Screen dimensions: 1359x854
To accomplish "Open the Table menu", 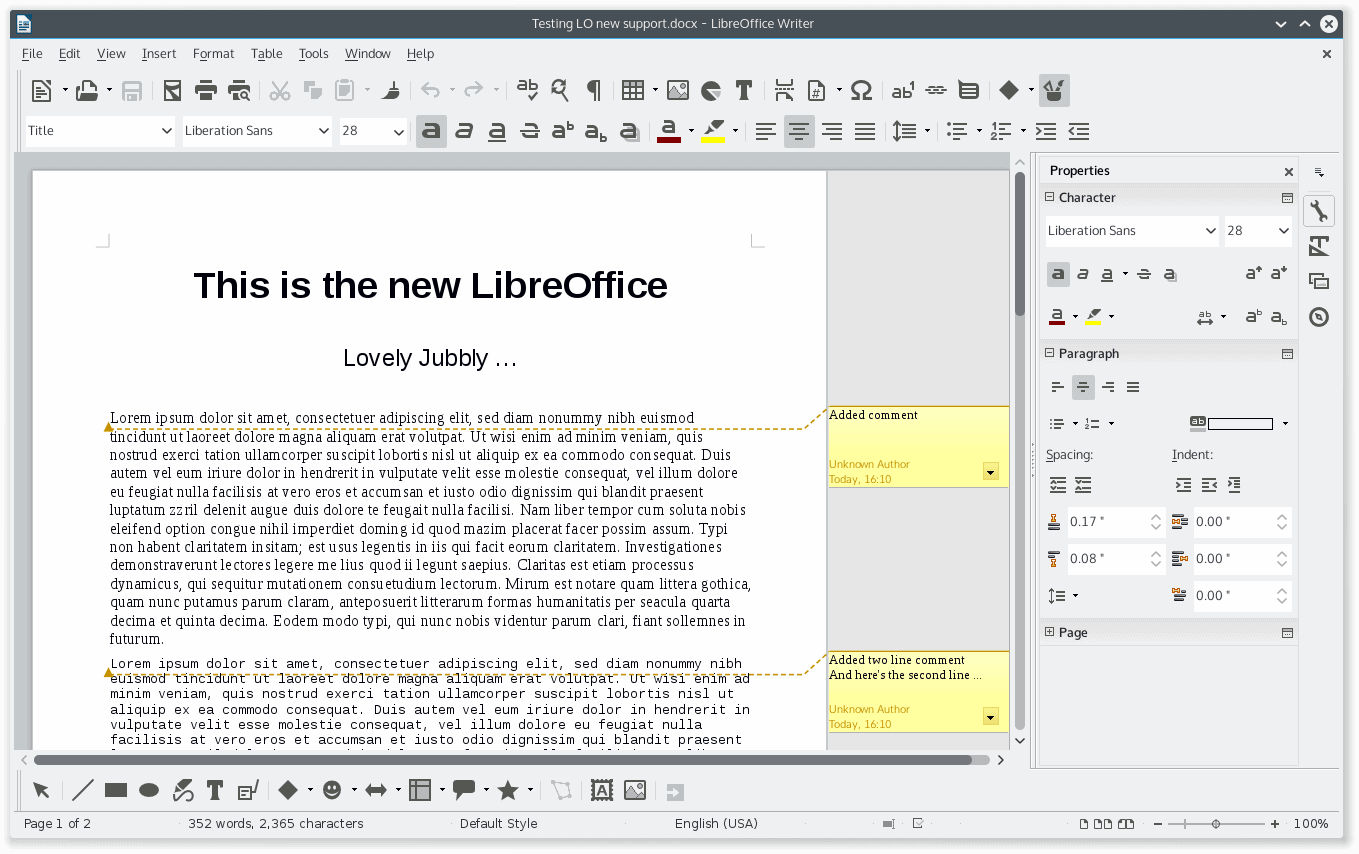I will (267, 53).
